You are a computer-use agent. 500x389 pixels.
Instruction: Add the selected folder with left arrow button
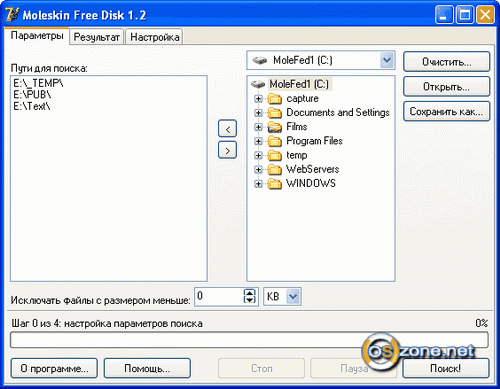(227, 129)
